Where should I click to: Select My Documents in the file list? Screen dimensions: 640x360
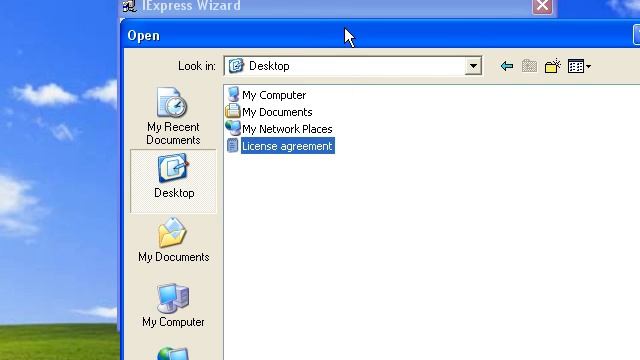tap(277, 112)
